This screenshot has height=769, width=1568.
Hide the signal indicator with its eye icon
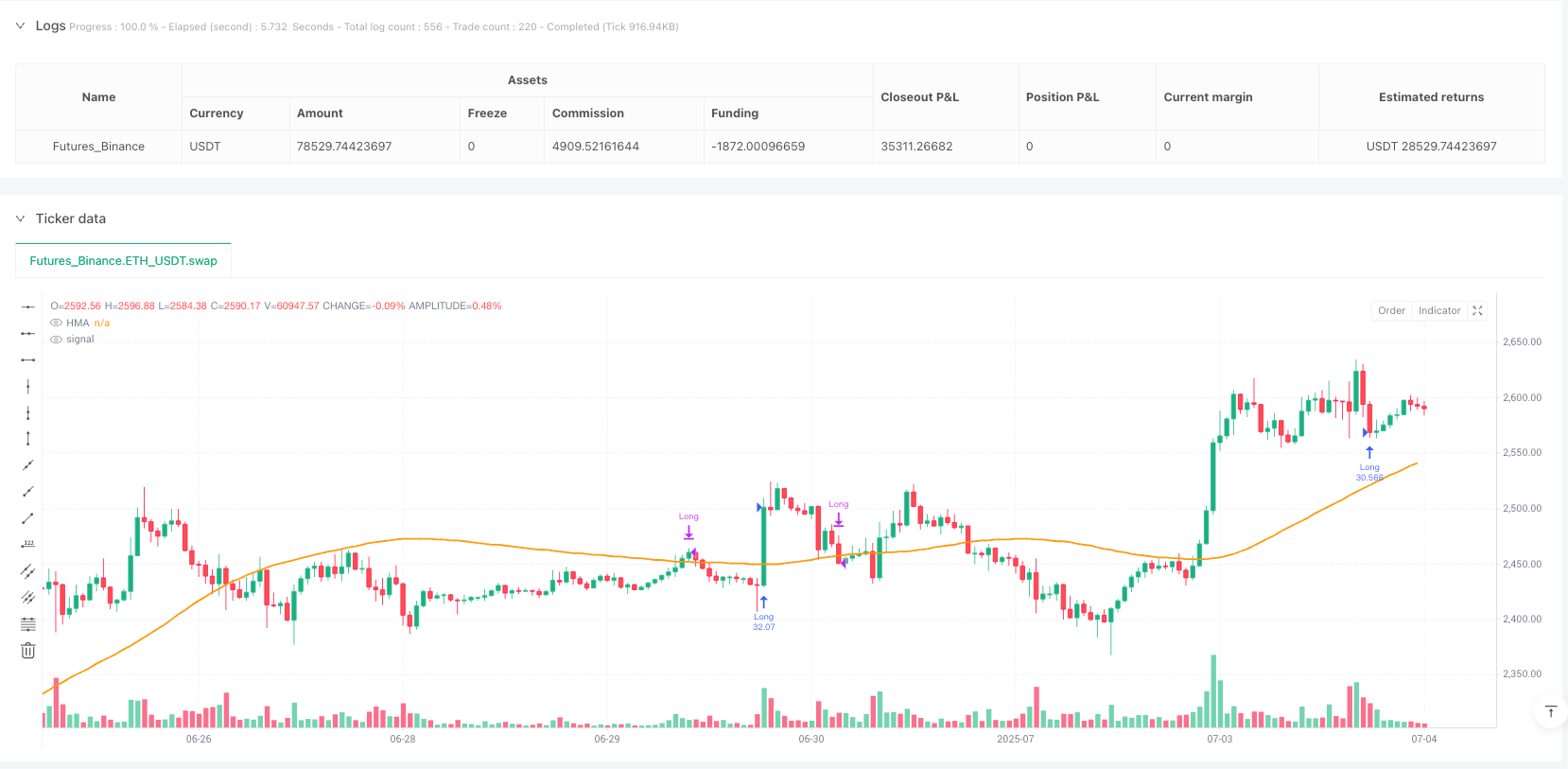[x=56, y=340]
